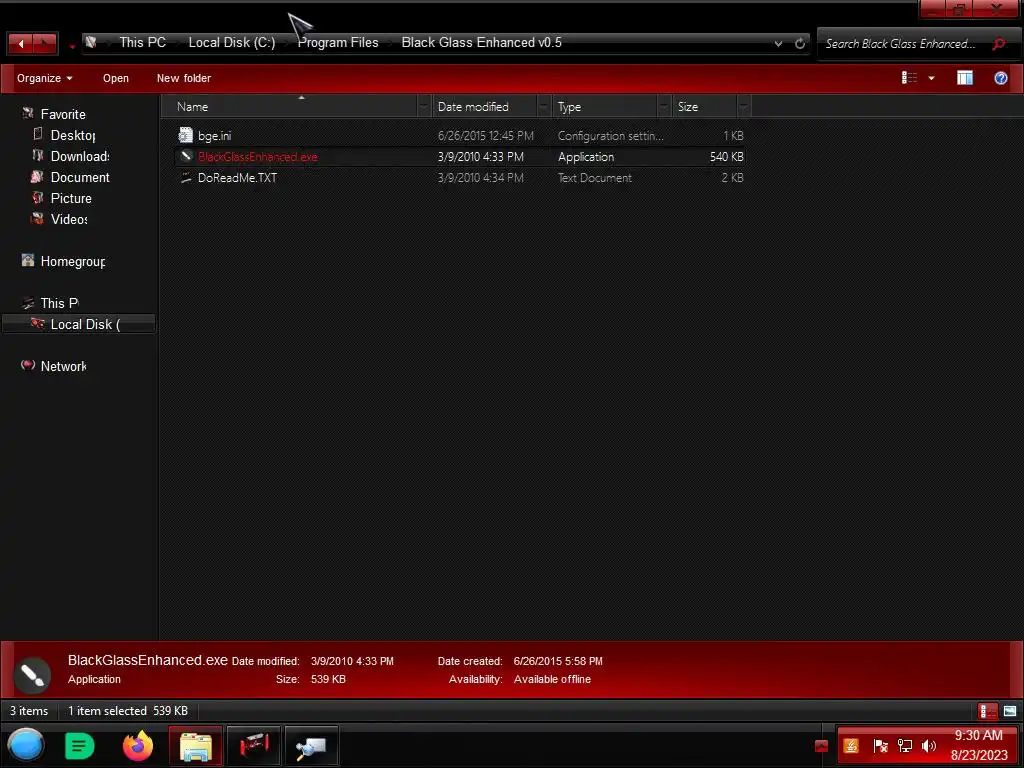Create a New folder
This screenshot has height=768, width=1024.
[184, 78]
